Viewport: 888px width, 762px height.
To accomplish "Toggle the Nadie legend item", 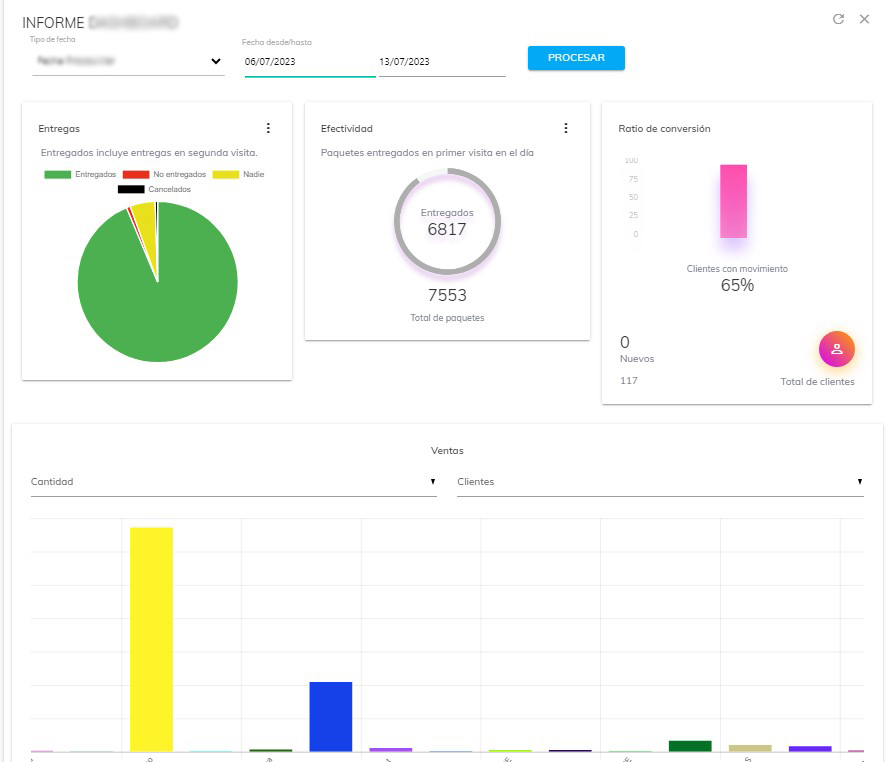I will pyautogui.click(x=238, y=175).
